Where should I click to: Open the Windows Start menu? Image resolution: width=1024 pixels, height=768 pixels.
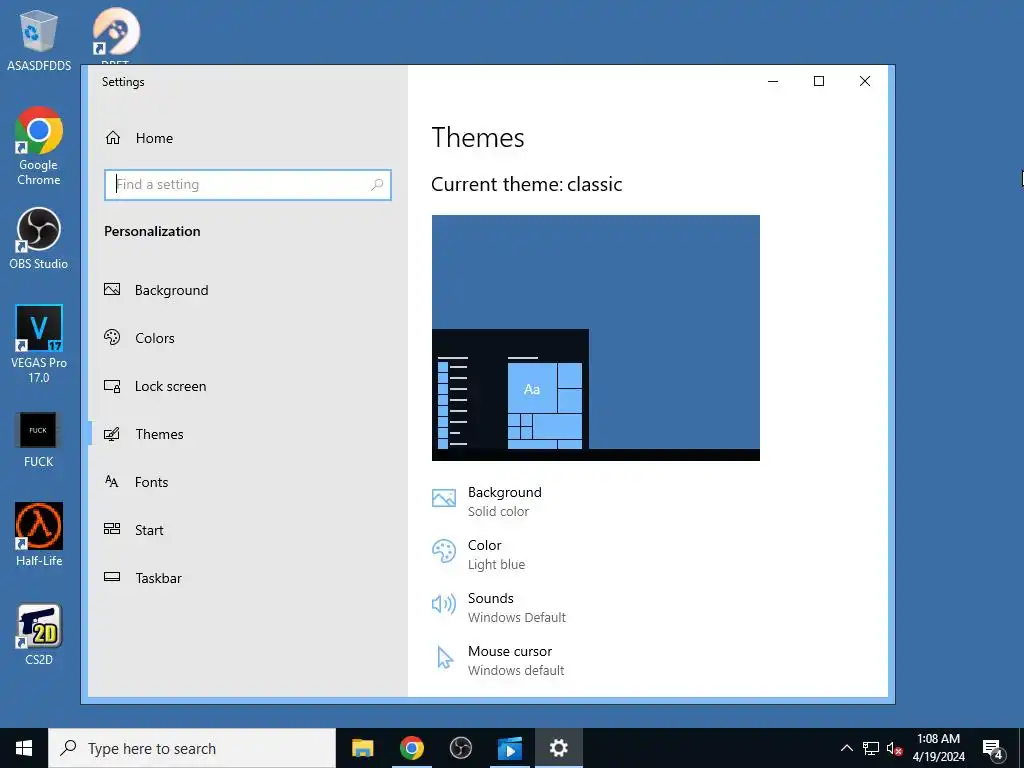click(x=24, y=748)
